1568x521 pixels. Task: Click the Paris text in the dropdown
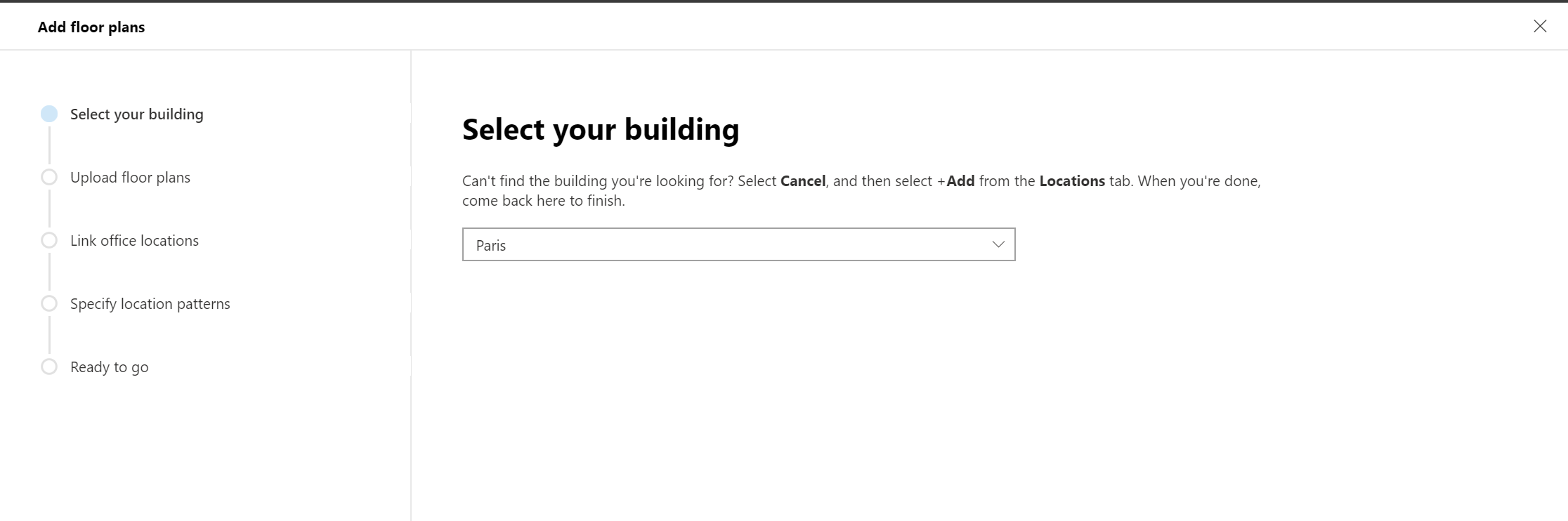coord(491,245)
